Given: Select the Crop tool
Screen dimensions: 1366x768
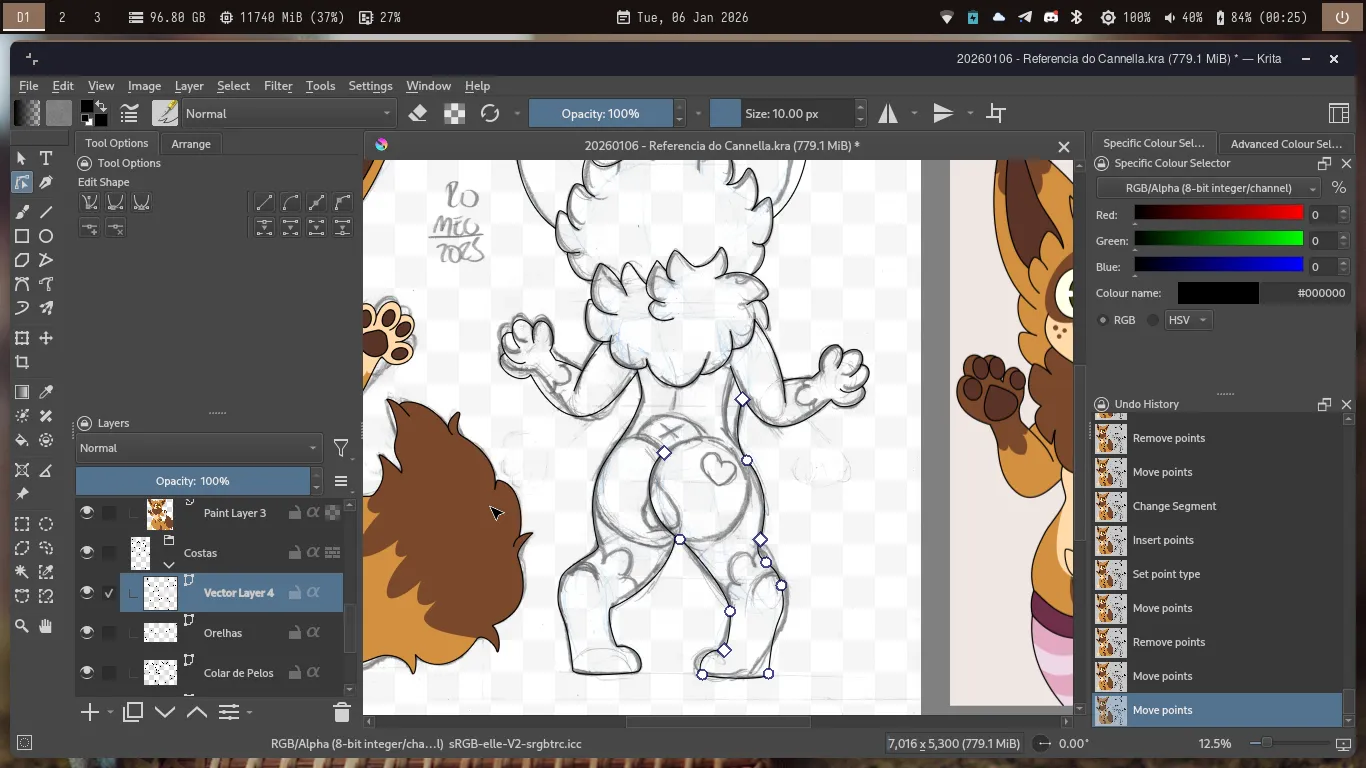Looking at the screenshot, I should click(x=22, y=362).
